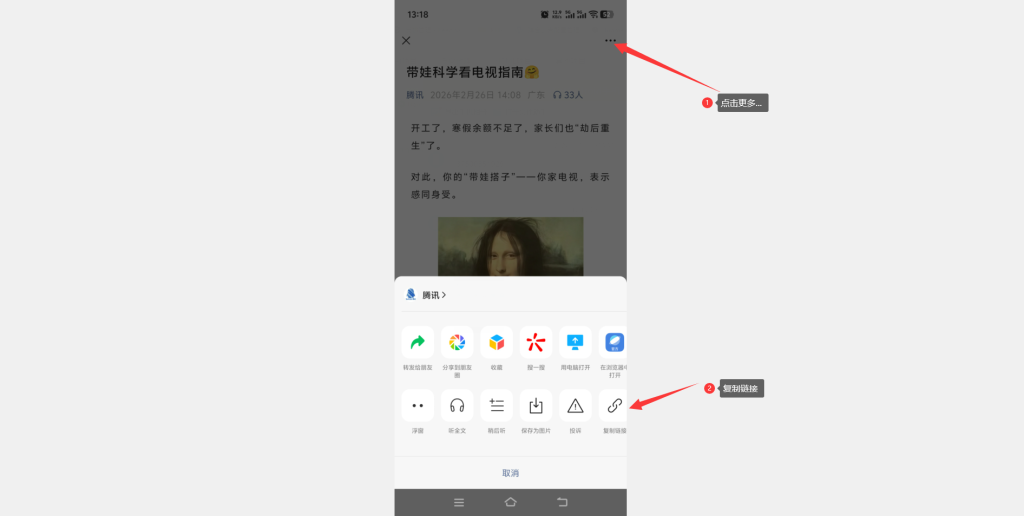The height and width of the screenshot is (516, 1024).
Task: Close the article with the X icon
Action: tap(406, 40)
